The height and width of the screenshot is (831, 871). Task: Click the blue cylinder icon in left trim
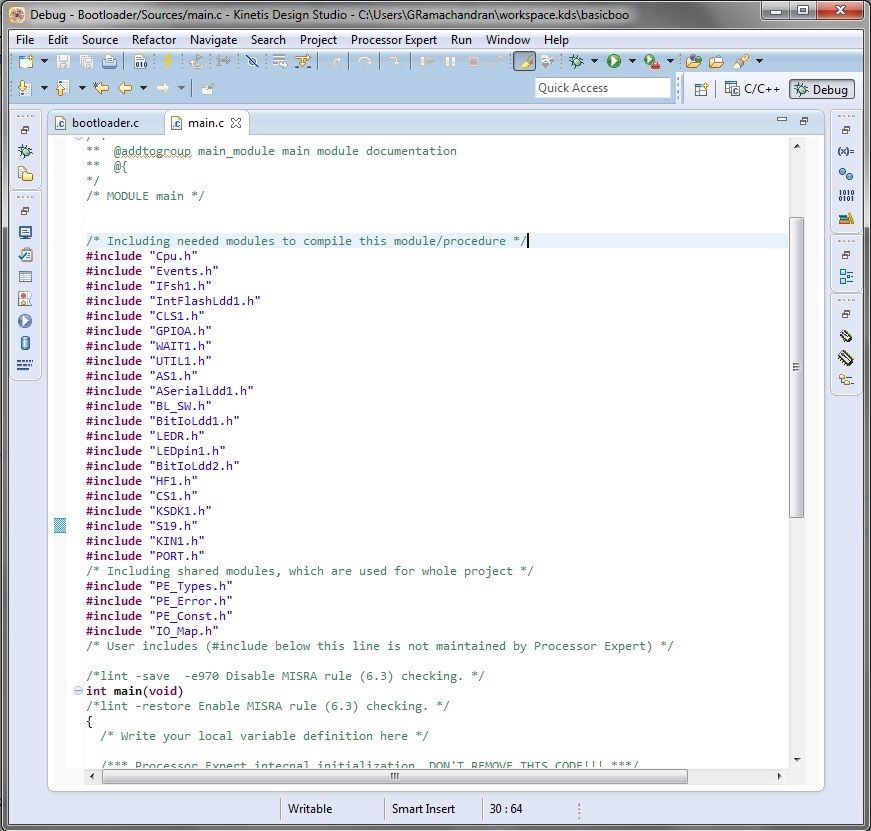[25, 343]
